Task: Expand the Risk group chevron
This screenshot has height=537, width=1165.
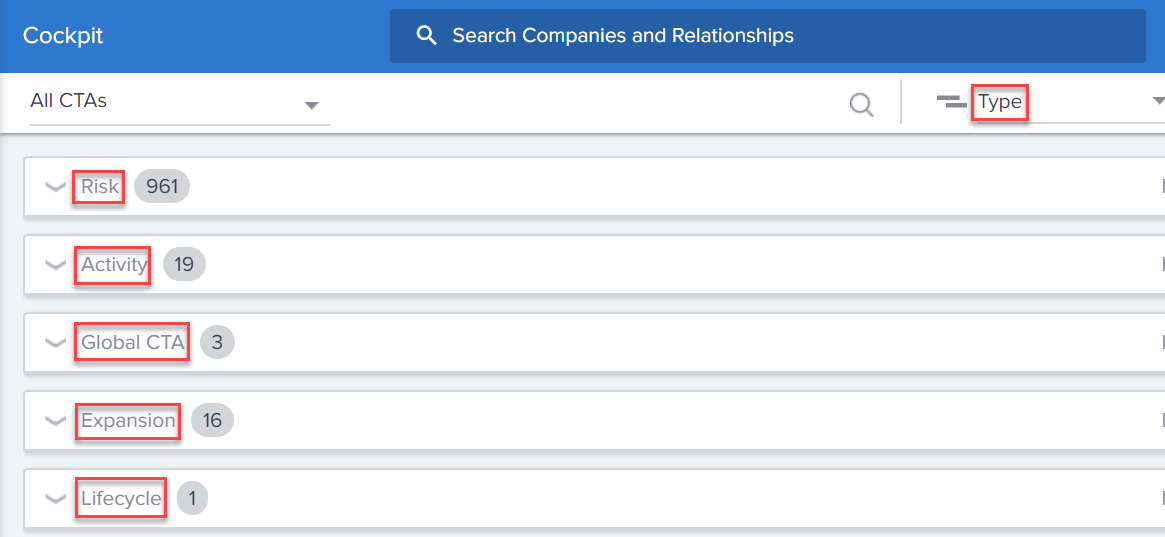Action: tap(55, 186)
